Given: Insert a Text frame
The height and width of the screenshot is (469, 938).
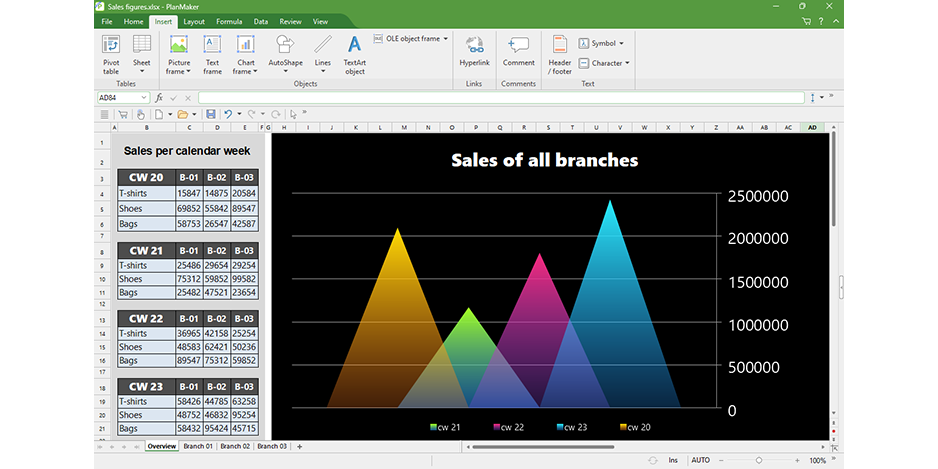Looking at the screenshot, I should (x=212, y=54).
